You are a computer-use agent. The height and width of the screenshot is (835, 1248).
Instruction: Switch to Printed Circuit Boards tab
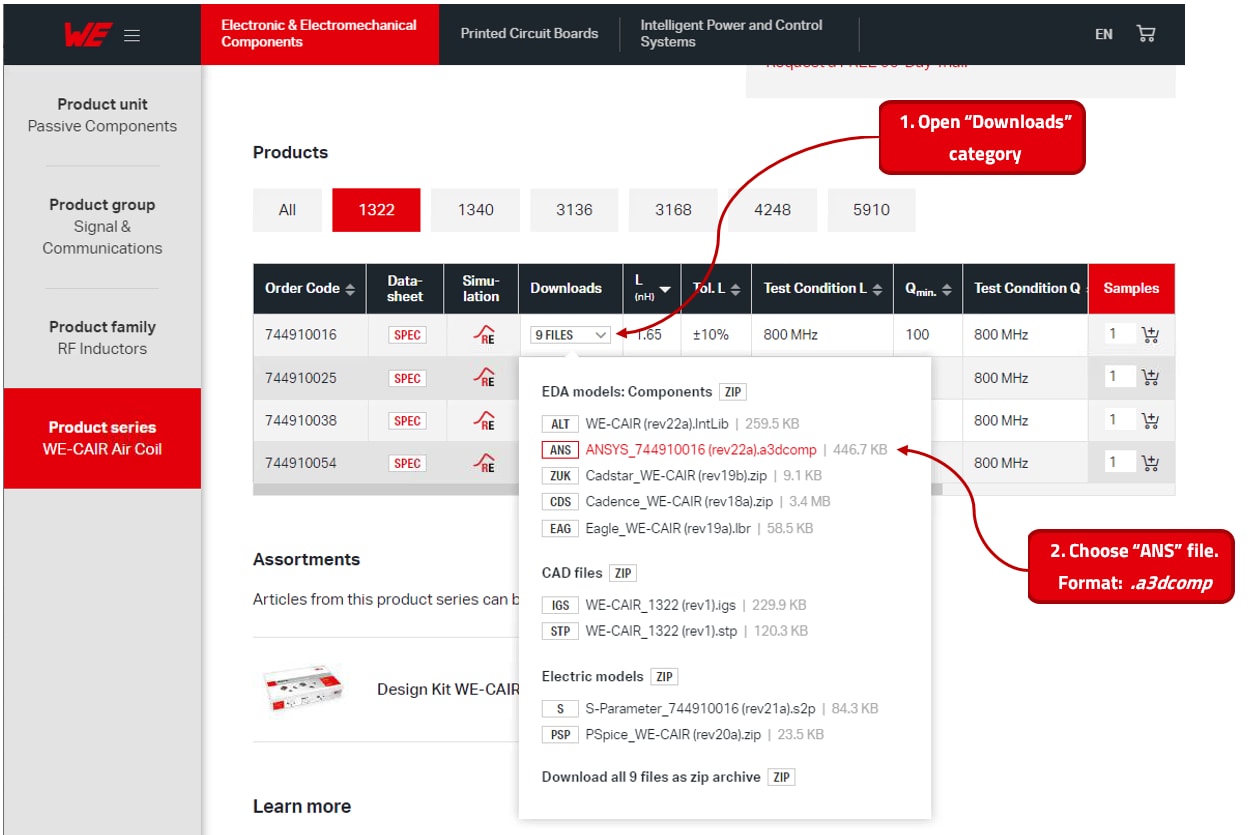point(528,33)
